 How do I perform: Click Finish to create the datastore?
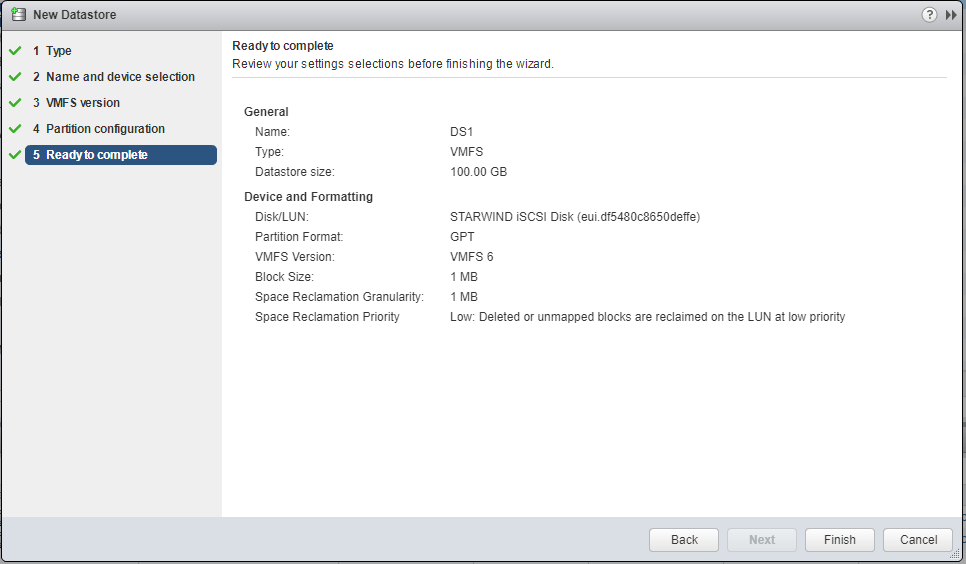tap(839, 540)
